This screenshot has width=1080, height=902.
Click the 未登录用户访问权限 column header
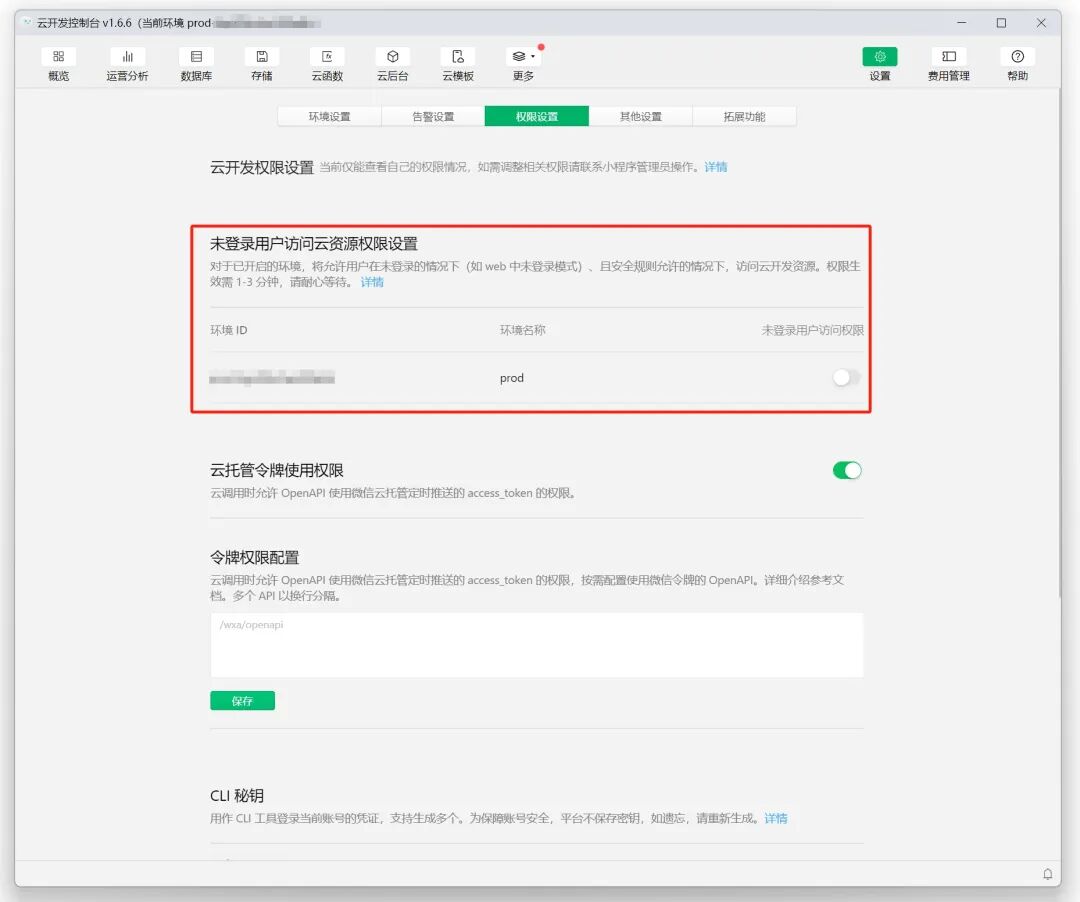(x=812, y=330)
